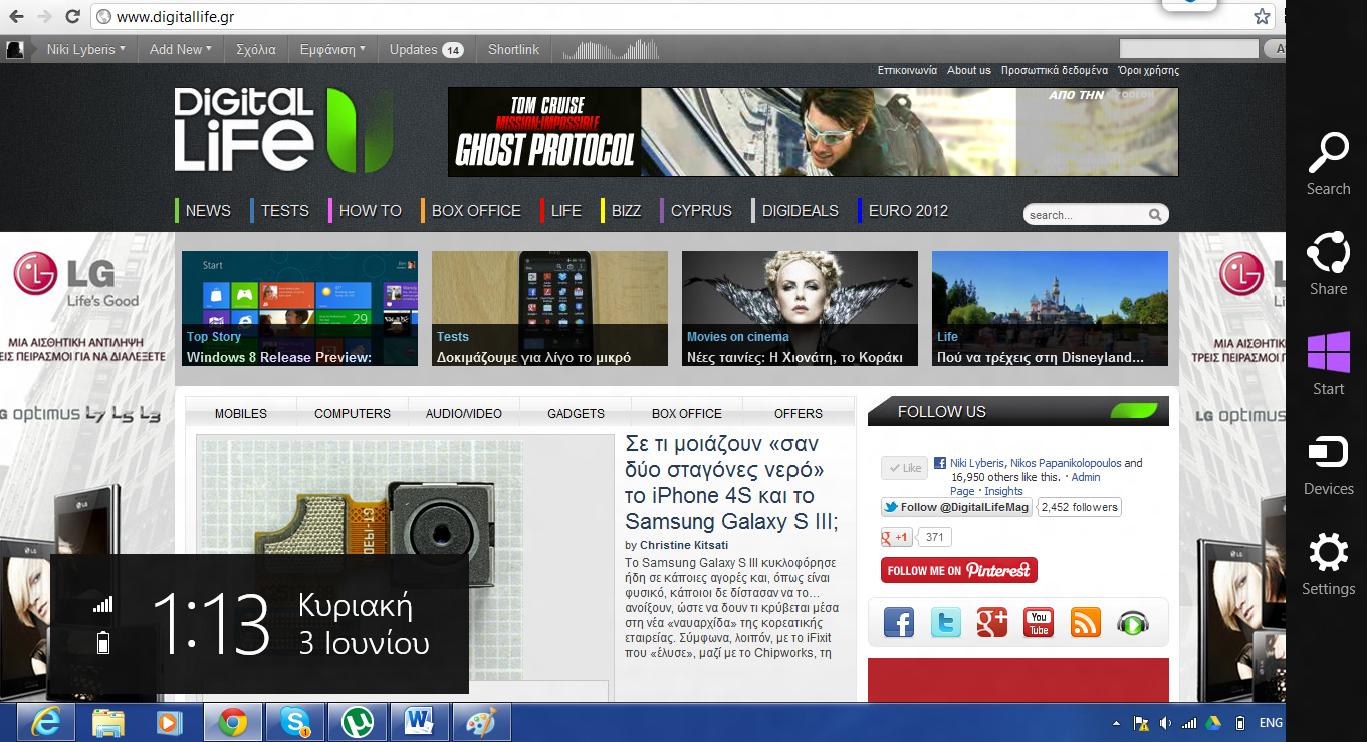Image resolution: width=1367 pixels, height=742 pixels.
Task: Open the BOX OFFICE main menu section
Action: tap(476, 211)
